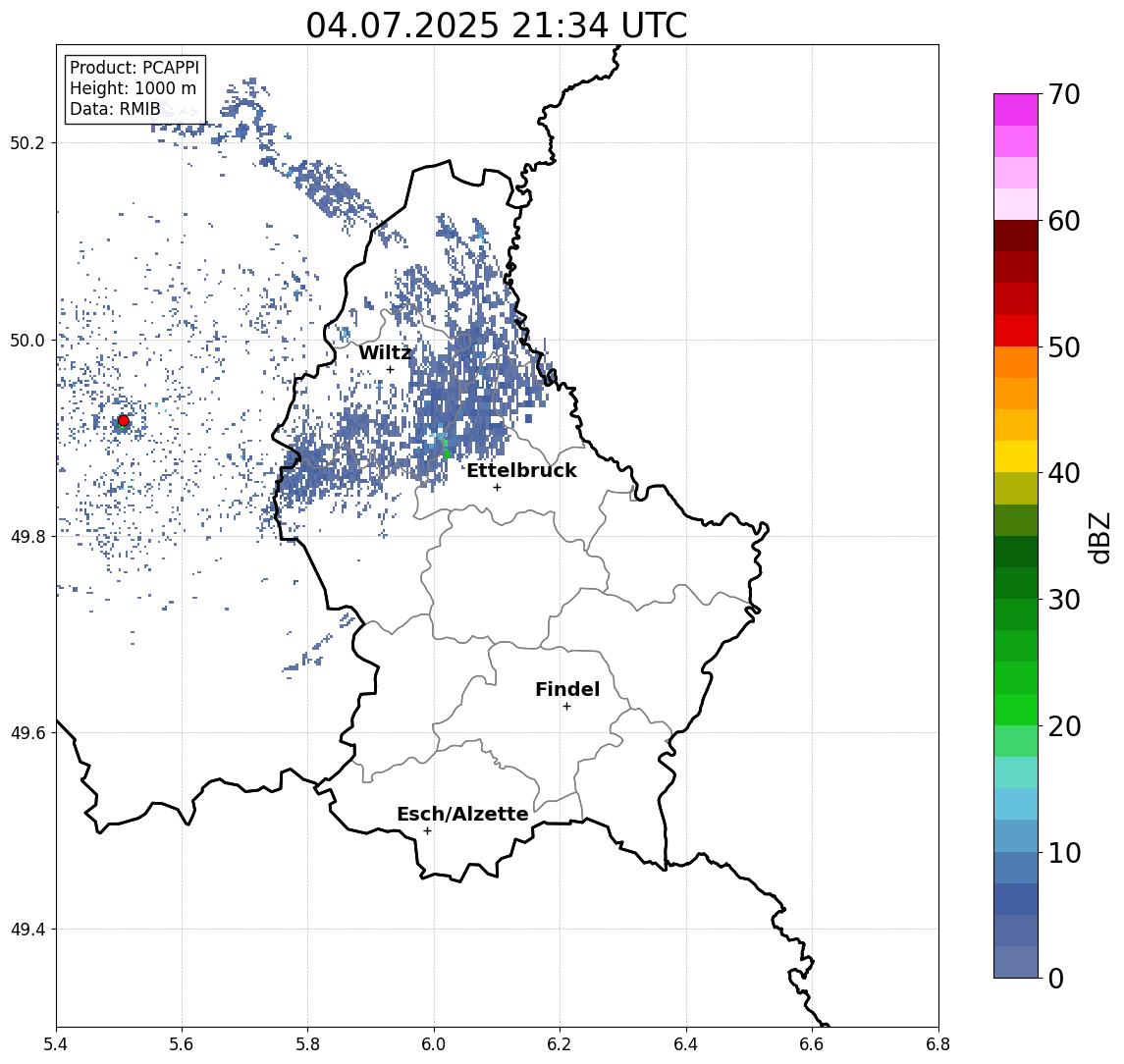Image resolution: width=1124 pixels, height=1064 pixels.
Task: Click the 'Data: RMIB' text
Action: 115,109
